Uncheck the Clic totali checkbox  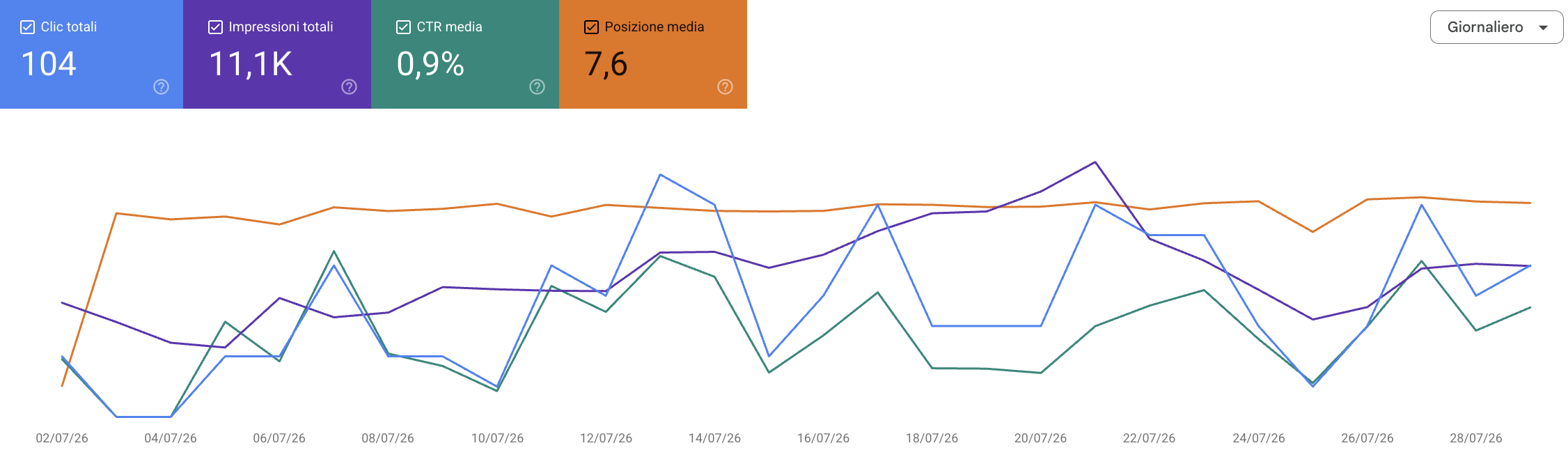click(28, 27)
